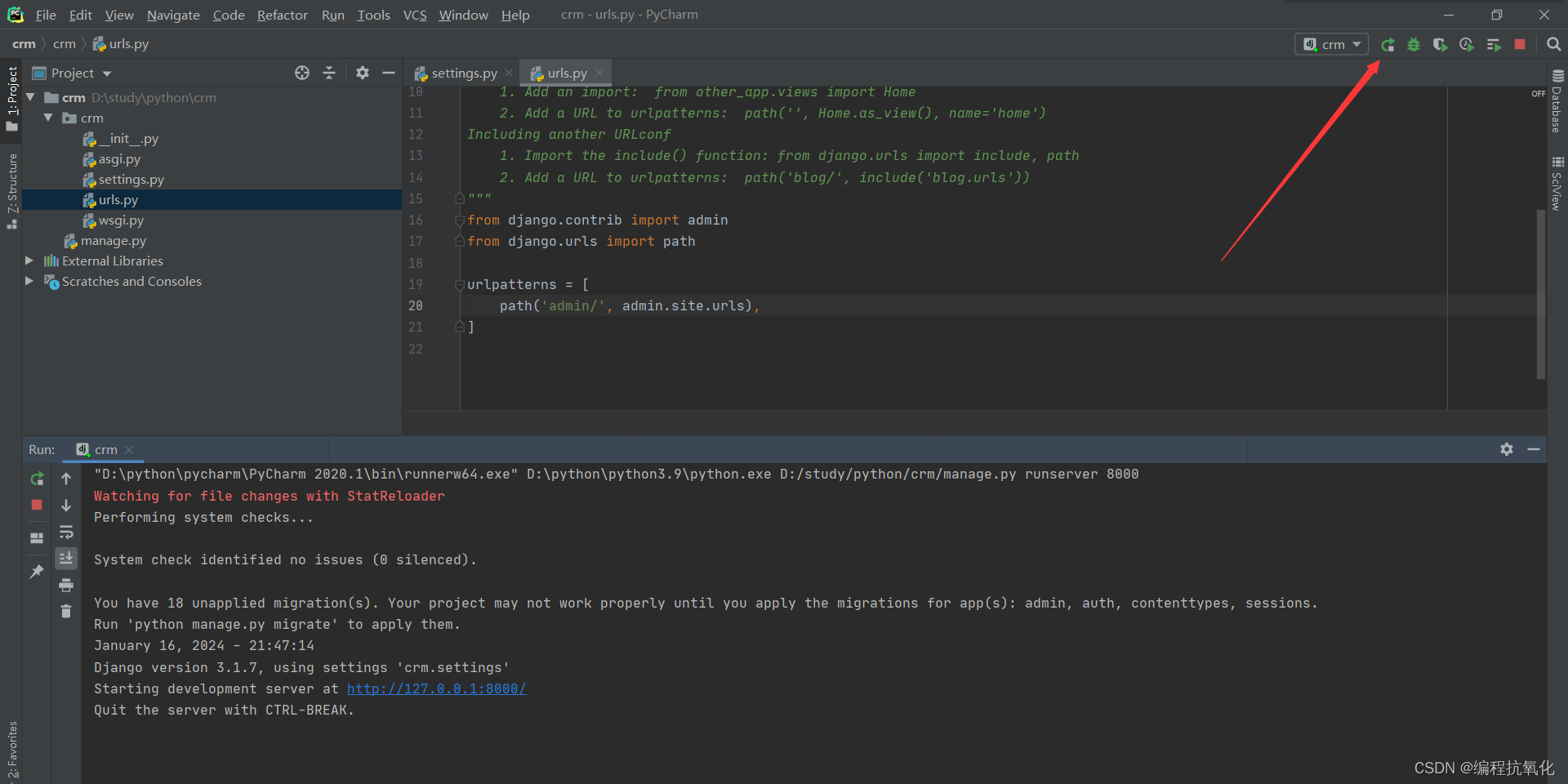Open the crm run configuration dropdown
Screen dimensions: 1568x784
click(x=1332, y=44)
